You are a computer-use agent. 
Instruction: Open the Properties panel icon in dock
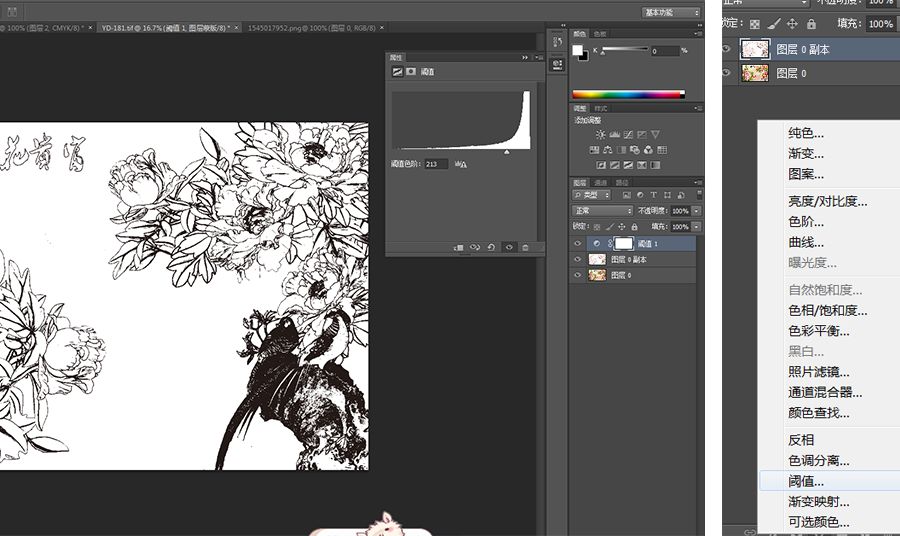coord(557,64)
